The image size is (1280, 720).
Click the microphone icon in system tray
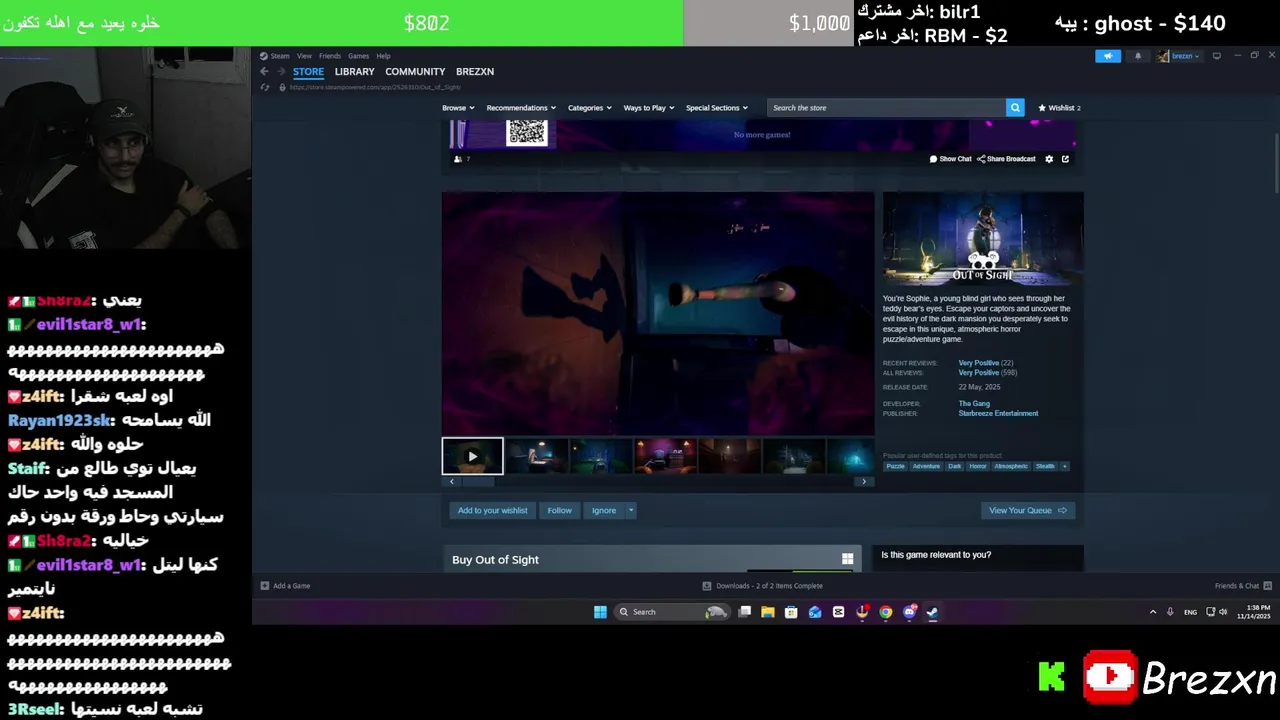[x=1170, y=612]
